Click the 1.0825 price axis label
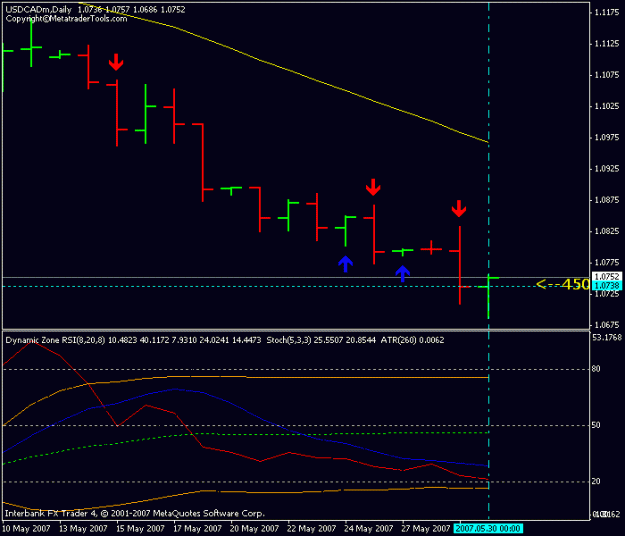 pyautogui.click(x=607, y=232)
